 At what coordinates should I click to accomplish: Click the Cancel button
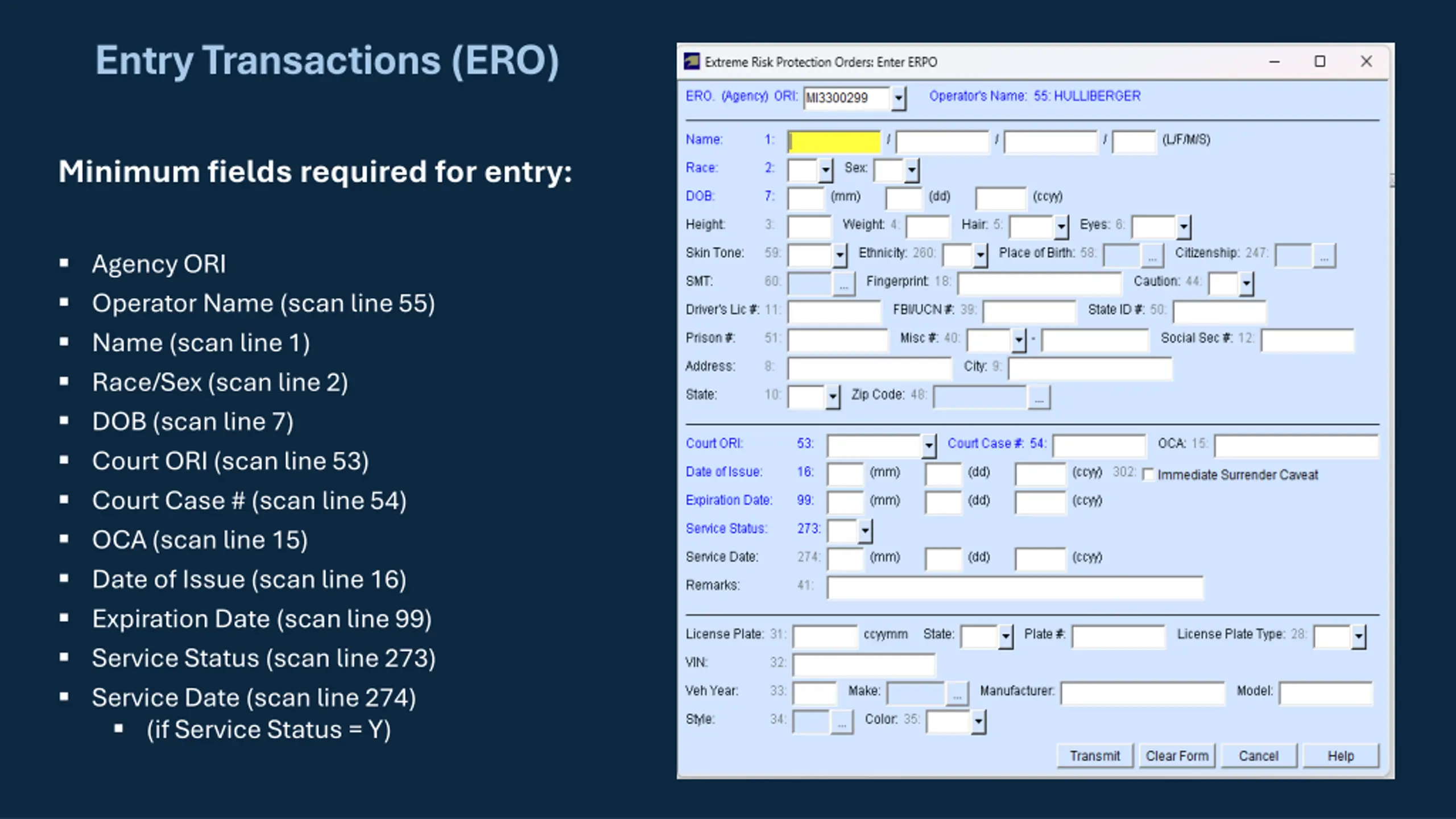point(1259,756)
